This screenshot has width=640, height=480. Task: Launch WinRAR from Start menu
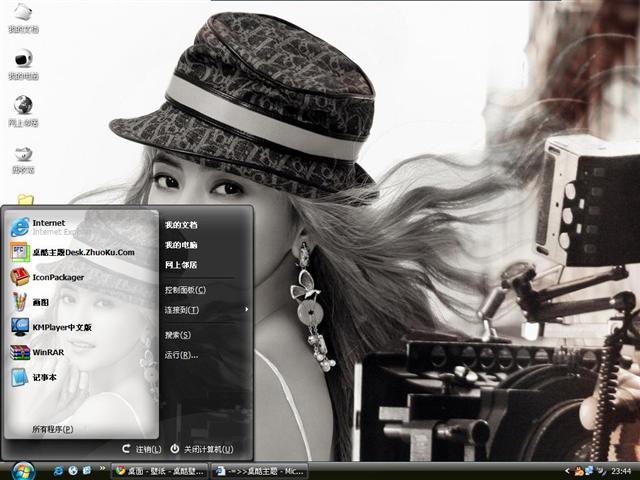point(82,352)
